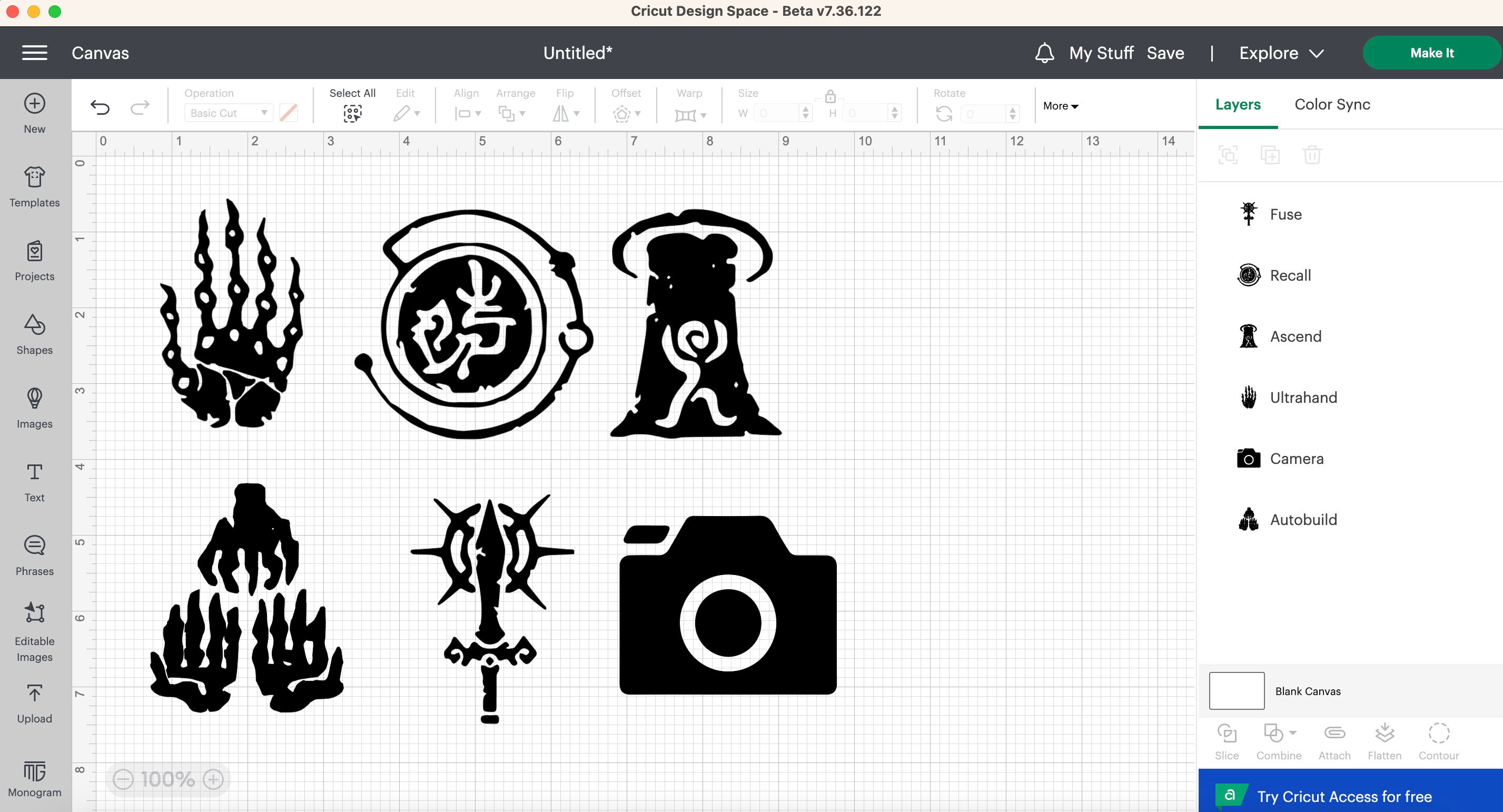The height and width of the screenshot is (812, 1503).
Task: Expand the Explore machine dropdown
Action: point(1281,53)
